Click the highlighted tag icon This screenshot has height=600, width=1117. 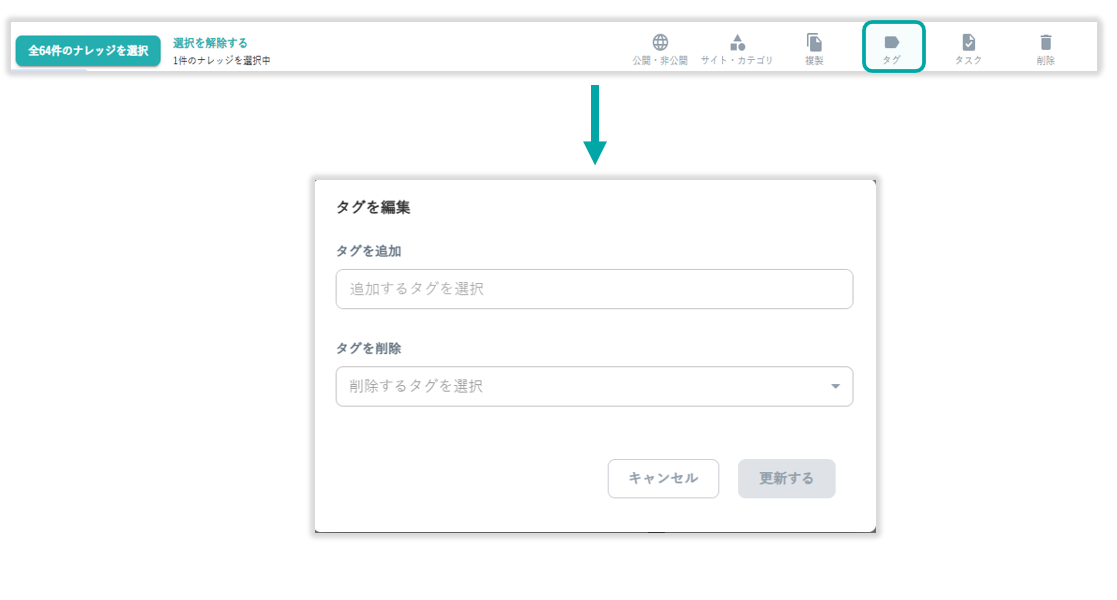point(892,42)
